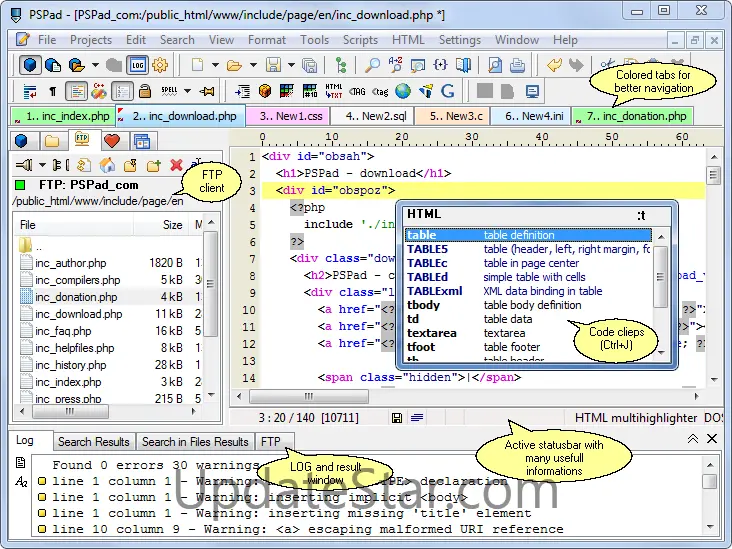Click the FTP home directory house icon

click(107, 165)
